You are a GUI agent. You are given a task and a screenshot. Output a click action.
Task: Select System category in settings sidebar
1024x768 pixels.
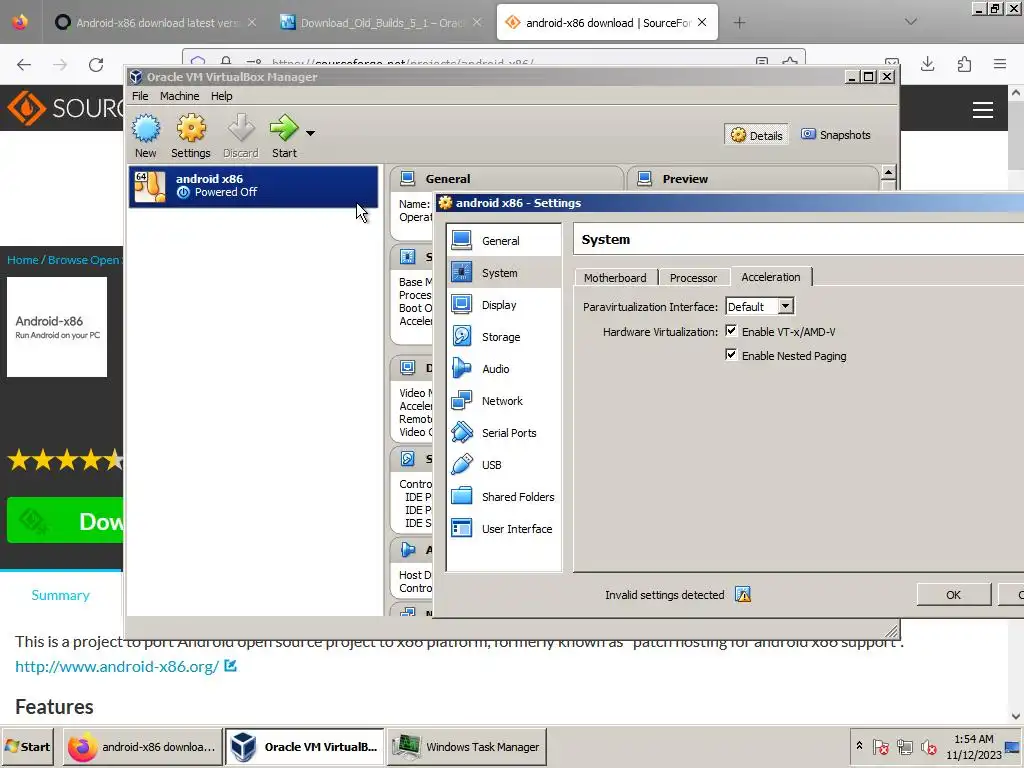click(504, 272)
